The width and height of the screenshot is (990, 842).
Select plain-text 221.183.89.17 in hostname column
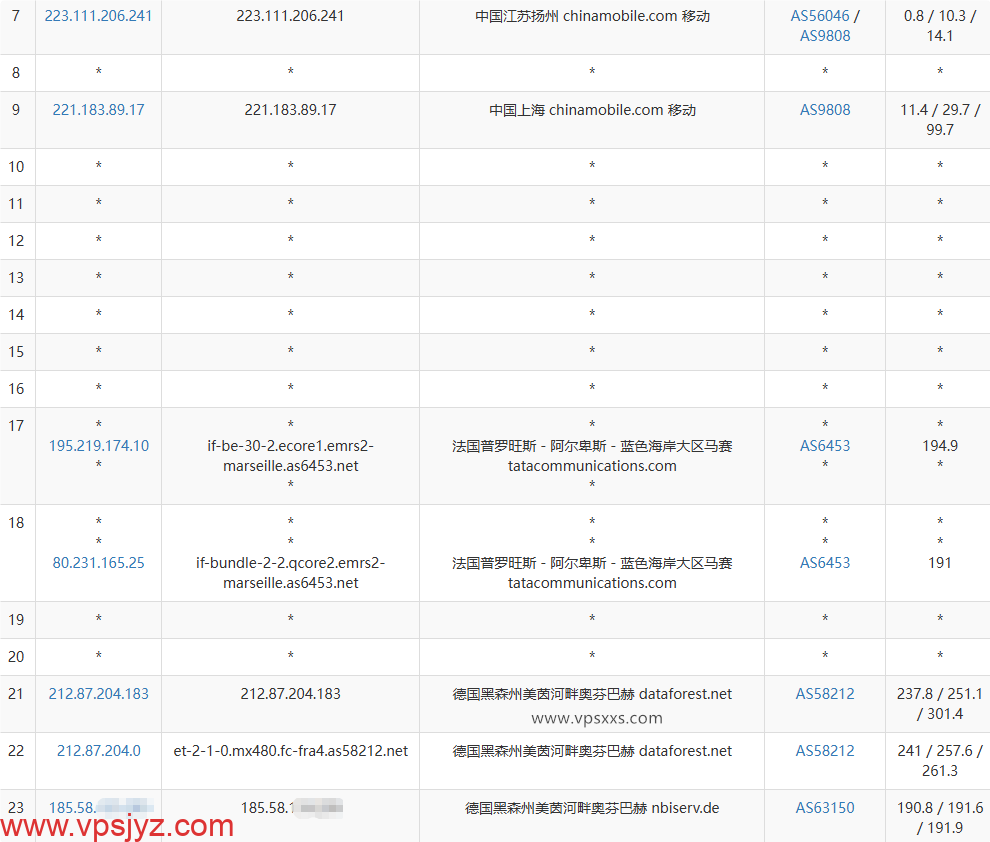tap(290, 110)
